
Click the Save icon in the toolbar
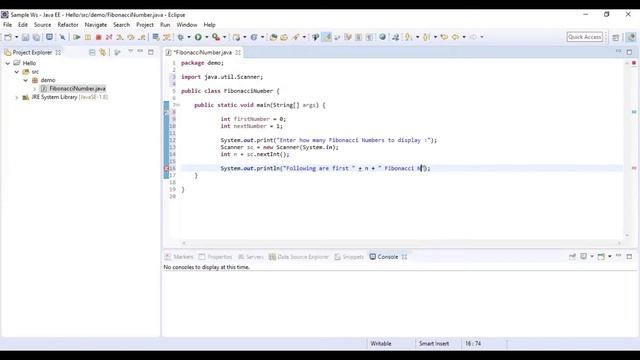[25, 37]
